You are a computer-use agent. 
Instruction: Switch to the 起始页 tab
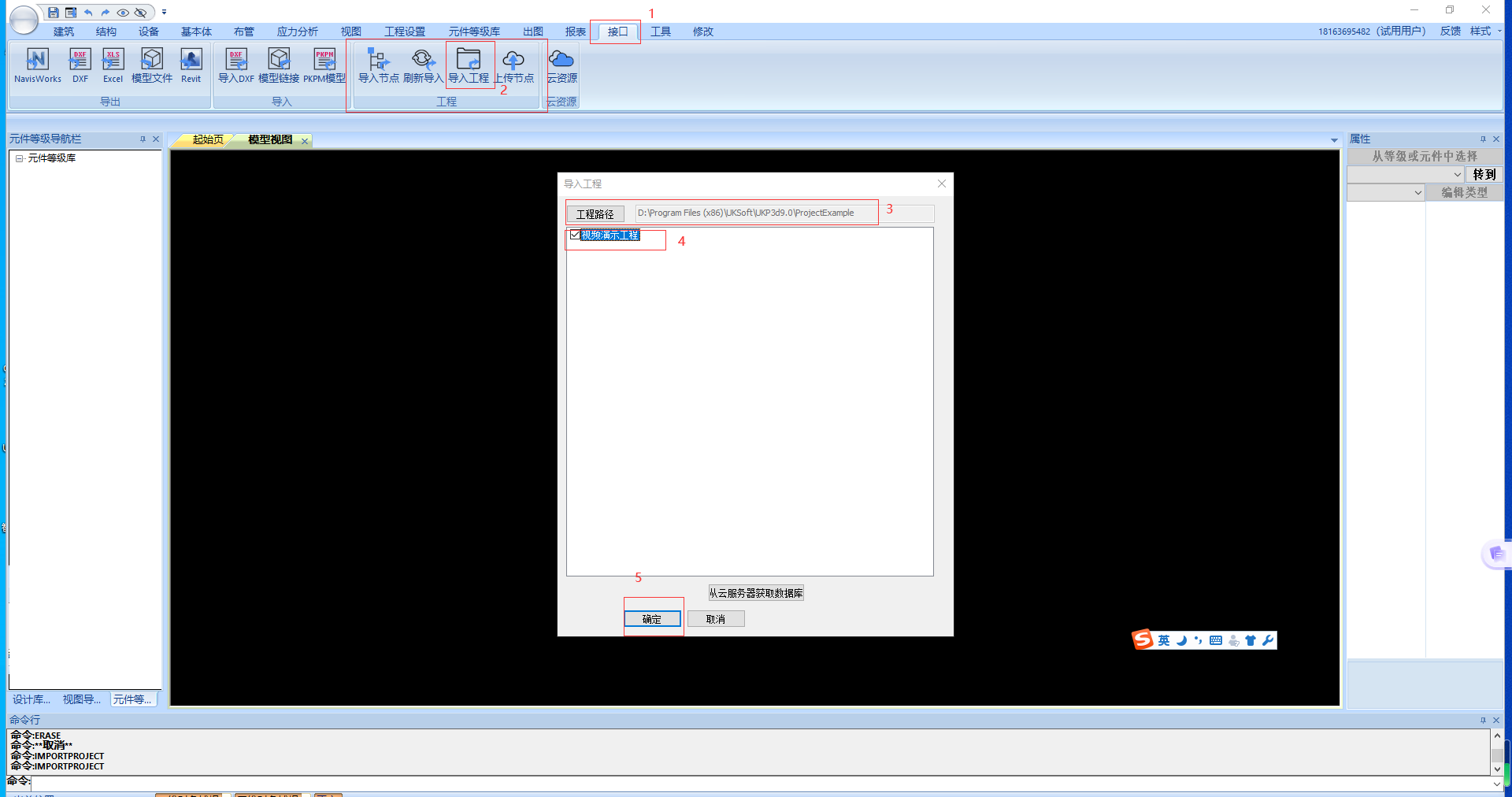[208, 140]
